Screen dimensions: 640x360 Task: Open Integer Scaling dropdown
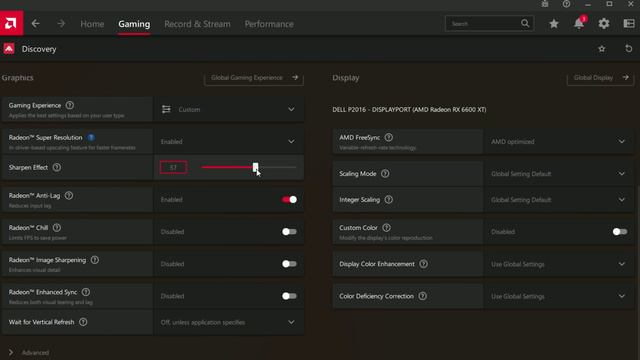(x=559, y=200)
